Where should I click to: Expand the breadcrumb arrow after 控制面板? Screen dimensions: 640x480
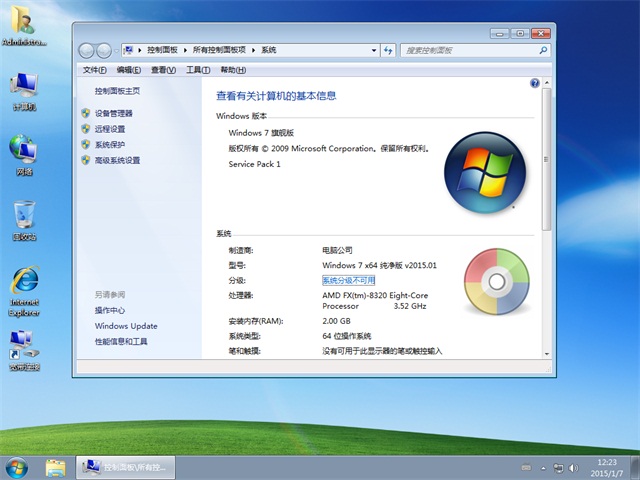(x=187, y=49)
